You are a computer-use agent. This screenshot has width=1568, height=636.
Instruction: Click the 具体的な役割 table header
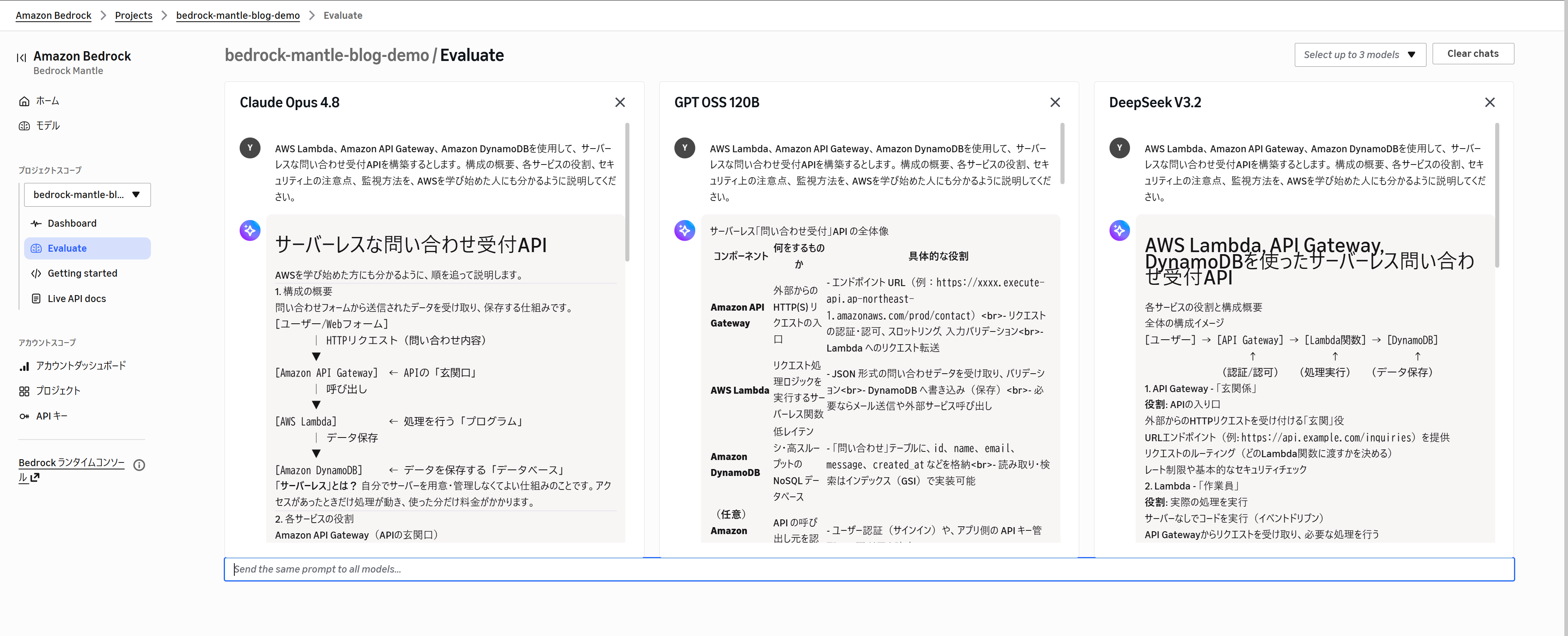937,256
